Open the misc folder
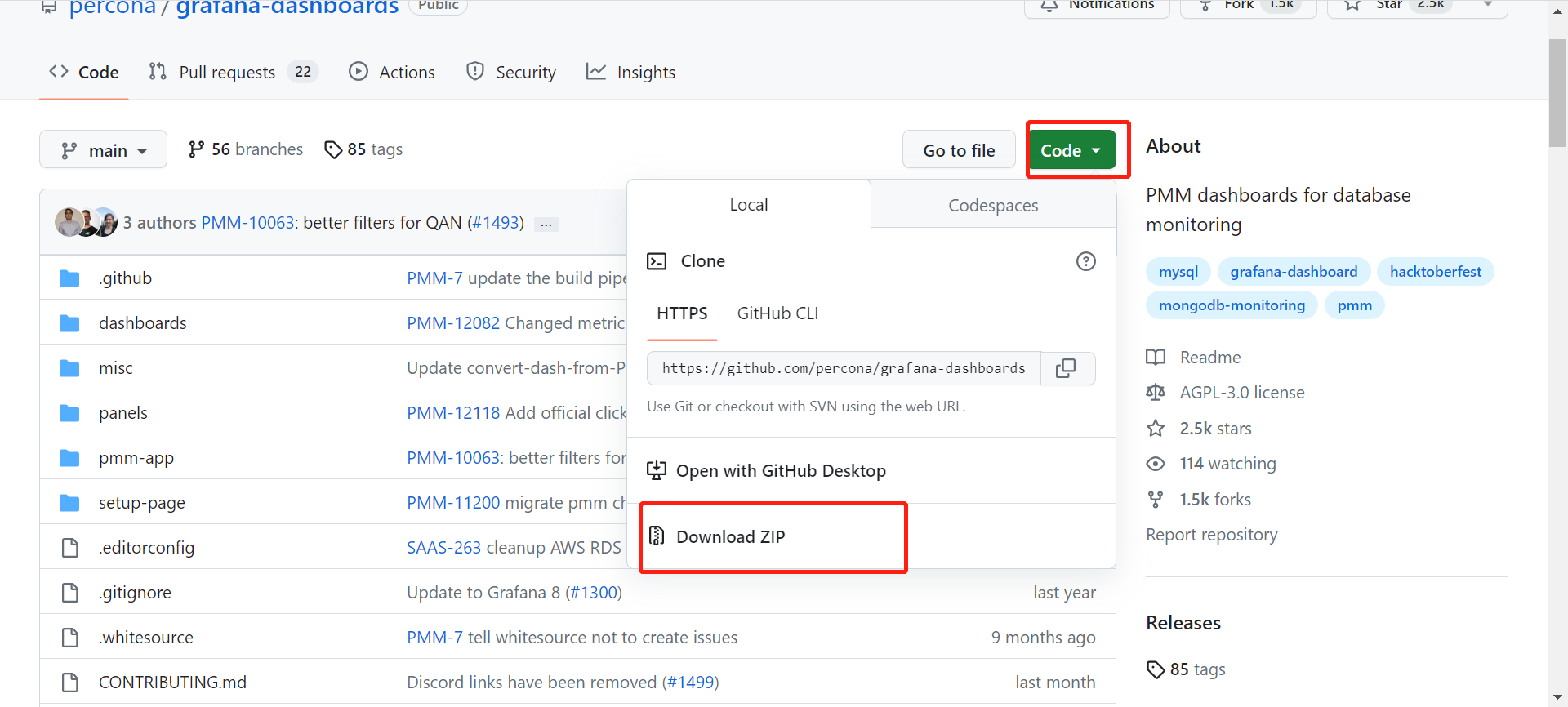 click(x=116, y=368)
